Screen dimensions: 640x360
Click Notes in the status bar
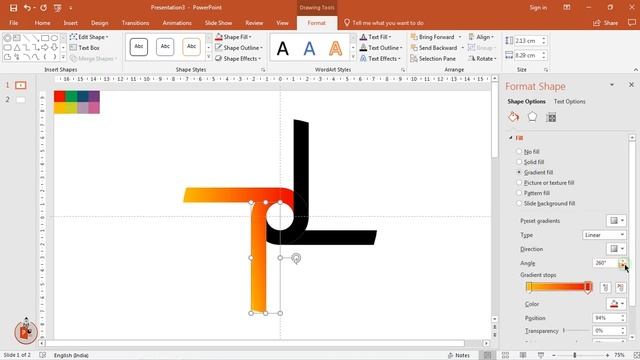(459, 355)
